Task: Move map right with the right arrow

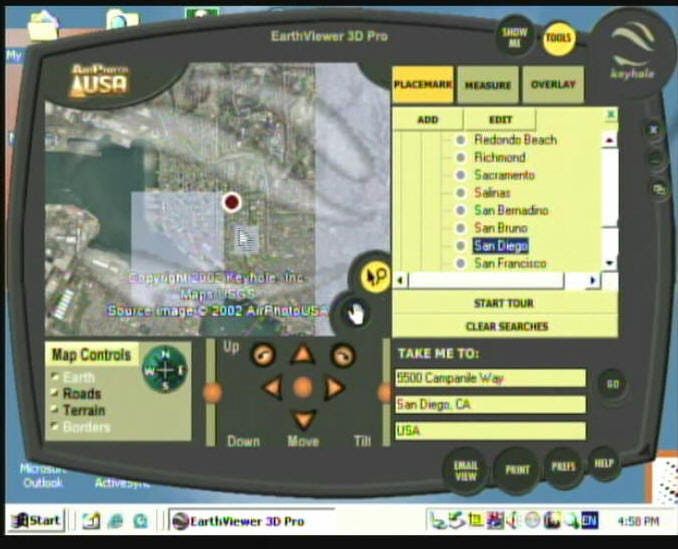Action: pos(334,388)
